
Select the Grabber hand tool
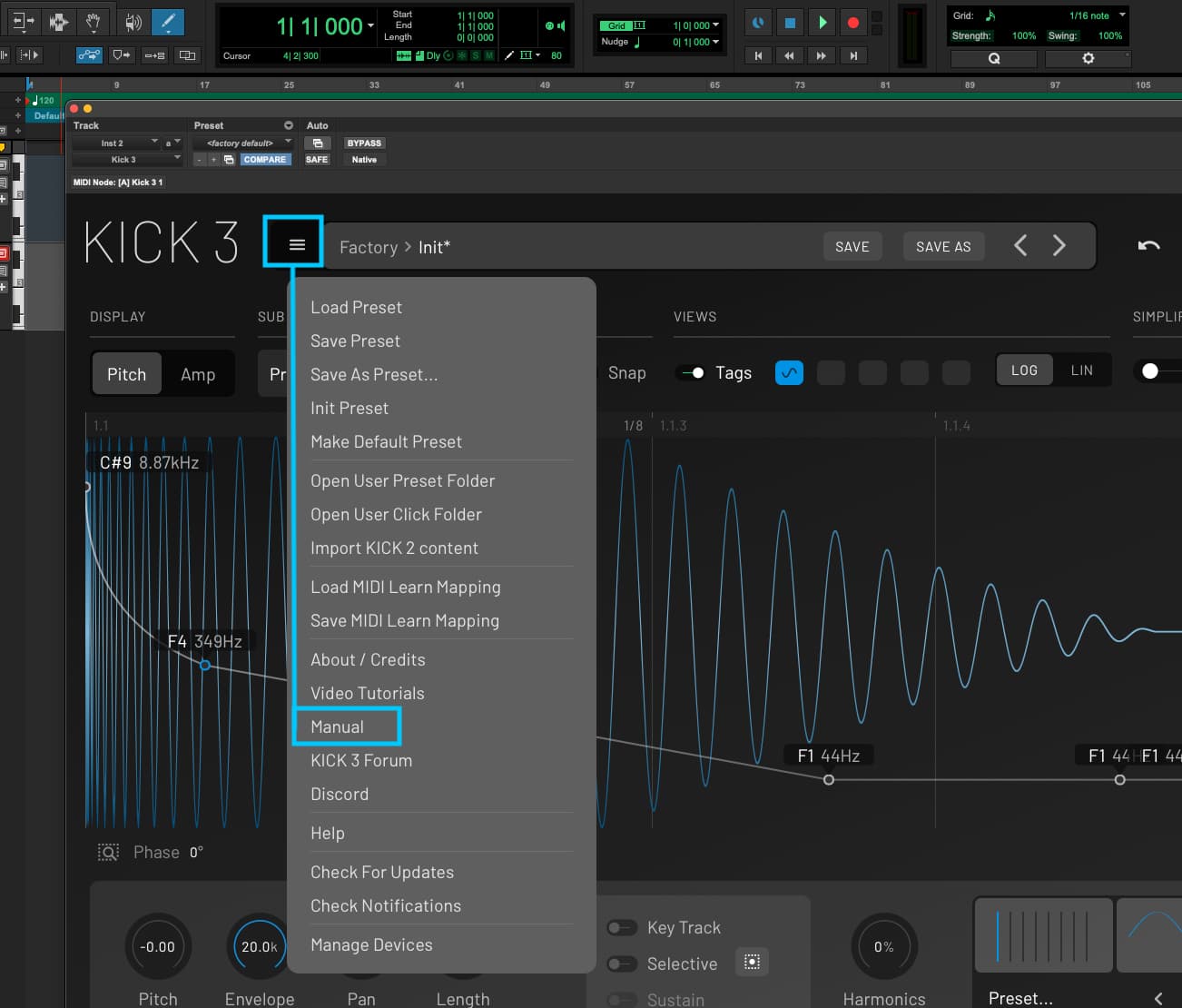point(93,22)
